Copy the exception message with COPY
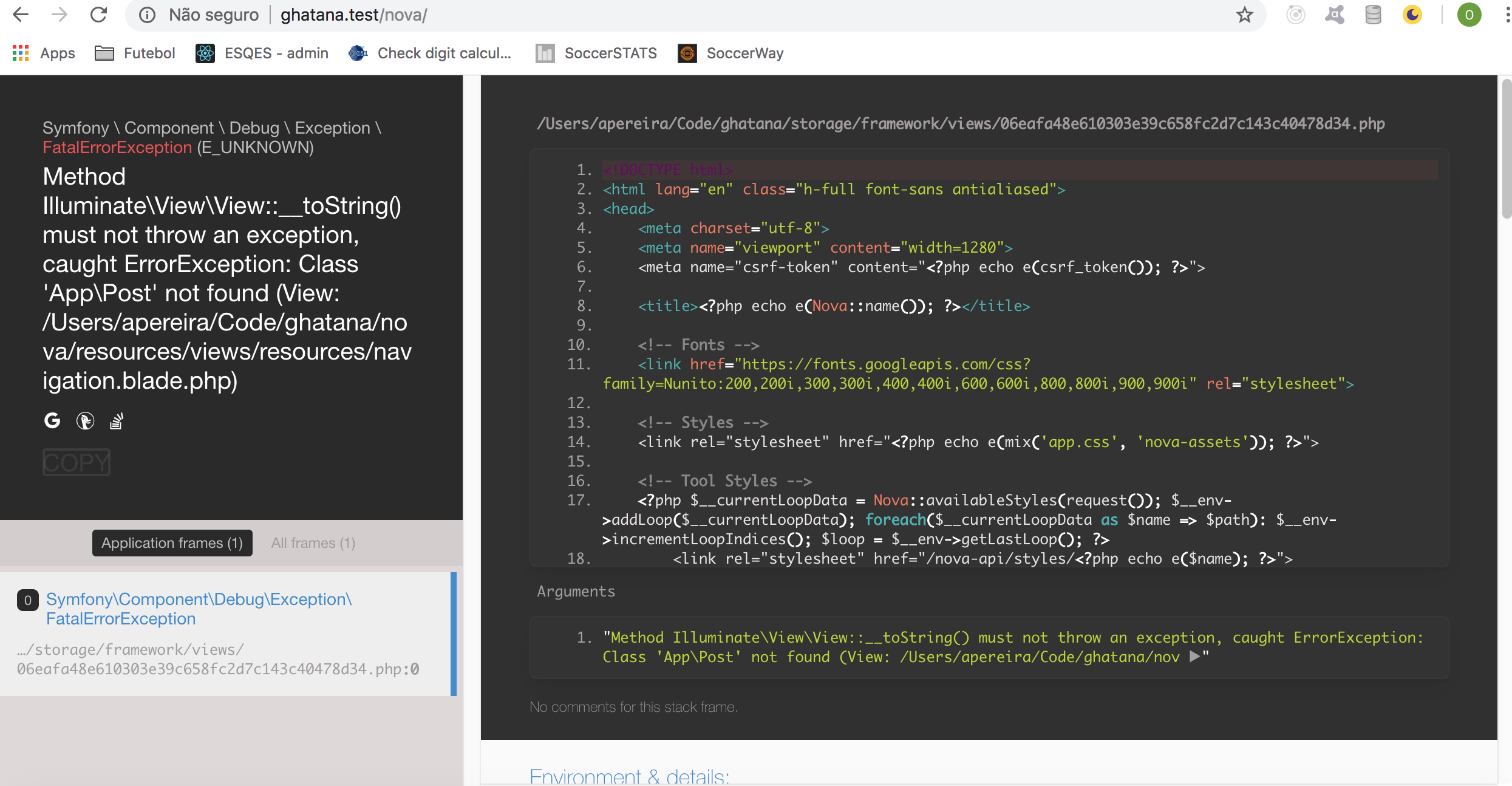 tap(77, 462)
